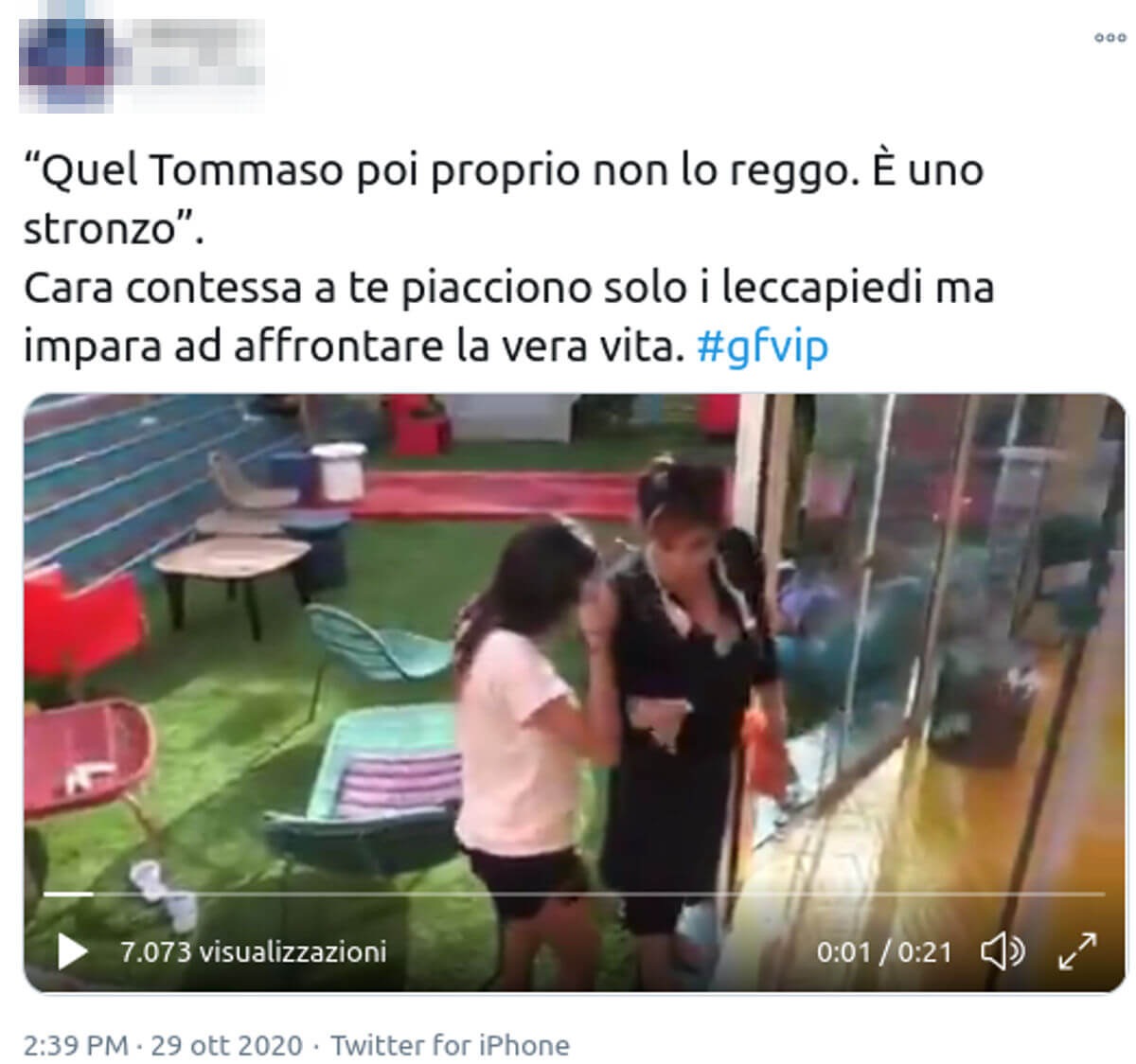Open the 2:39 PM tweet timestamp

point(76,1045)
